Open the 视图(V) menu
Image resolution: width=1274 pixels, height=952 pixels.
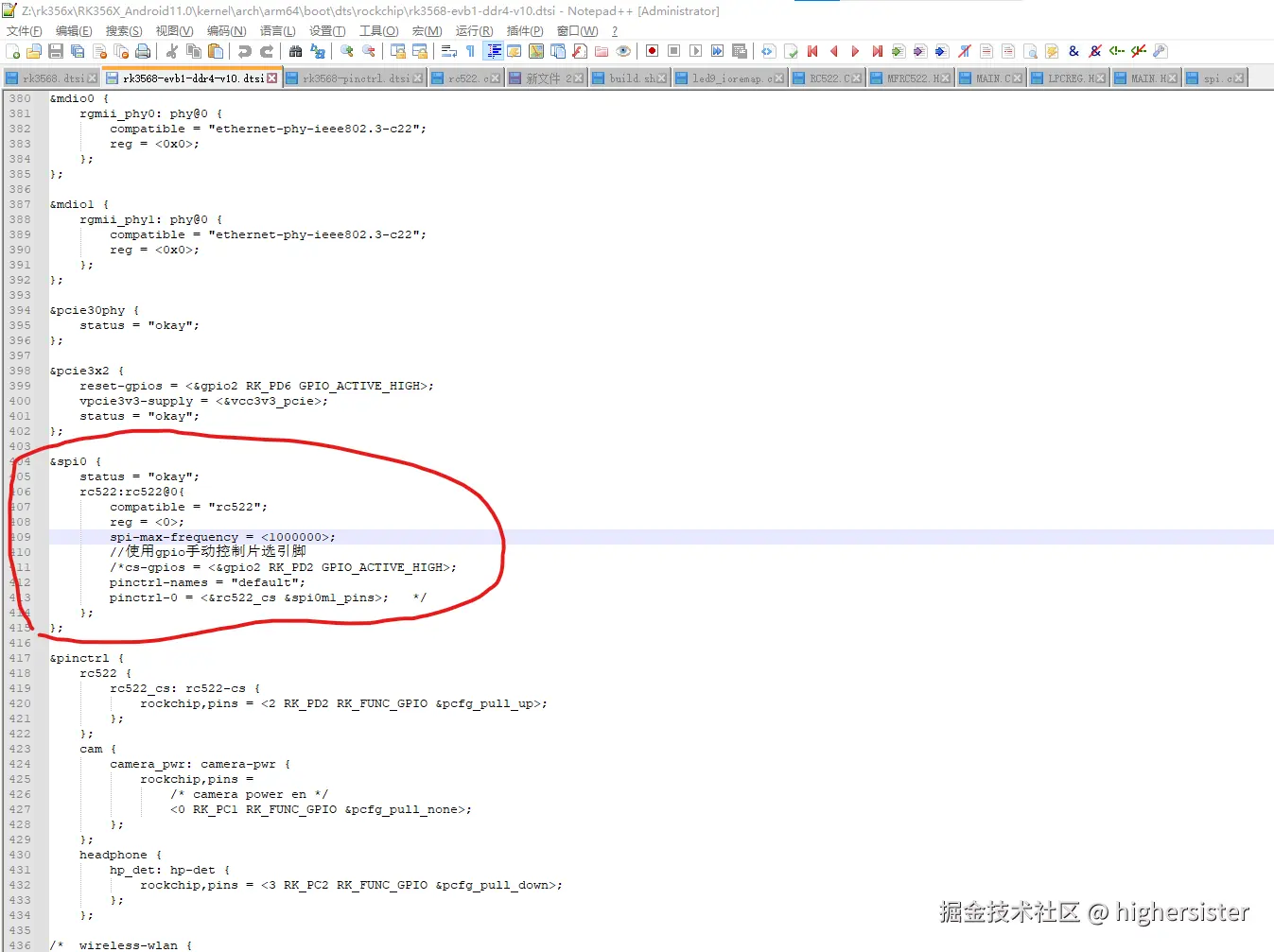tap(174, 31)
